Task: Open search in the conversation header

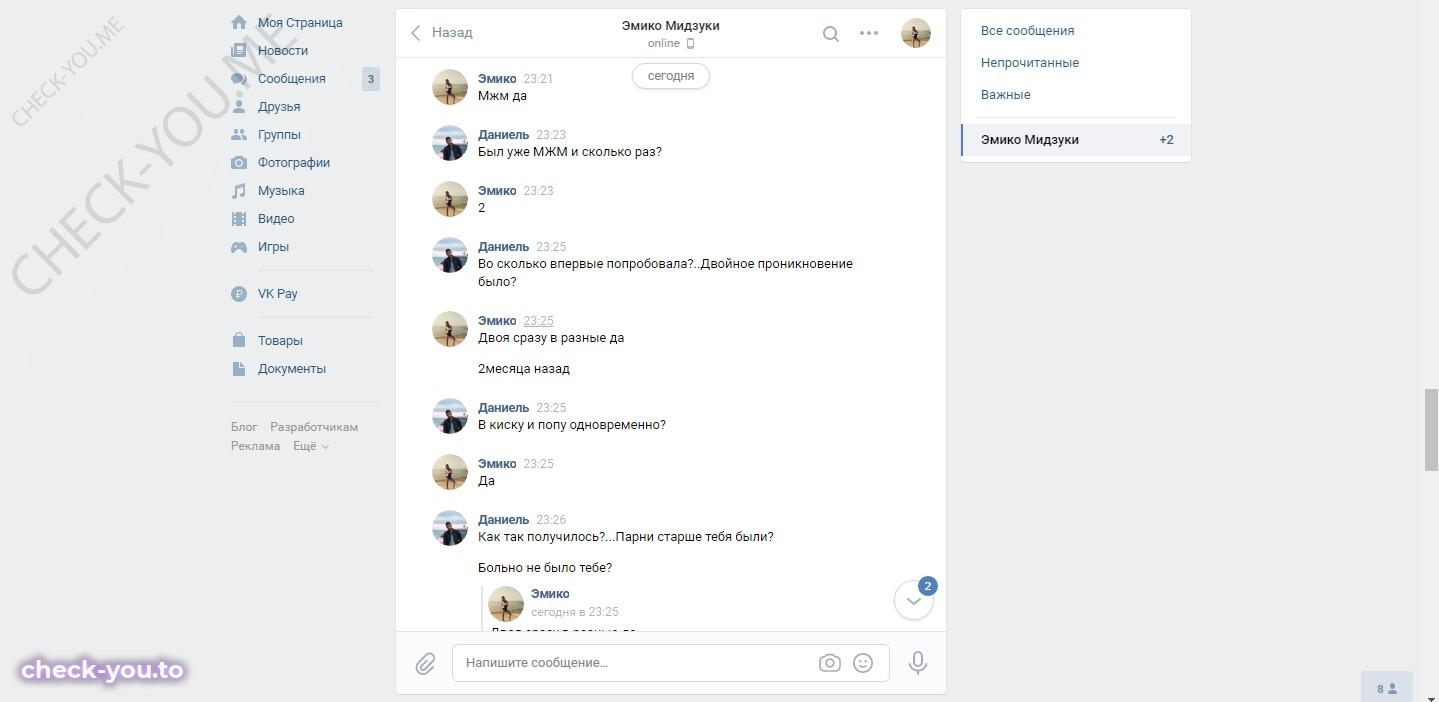Action: coord(831,33)
